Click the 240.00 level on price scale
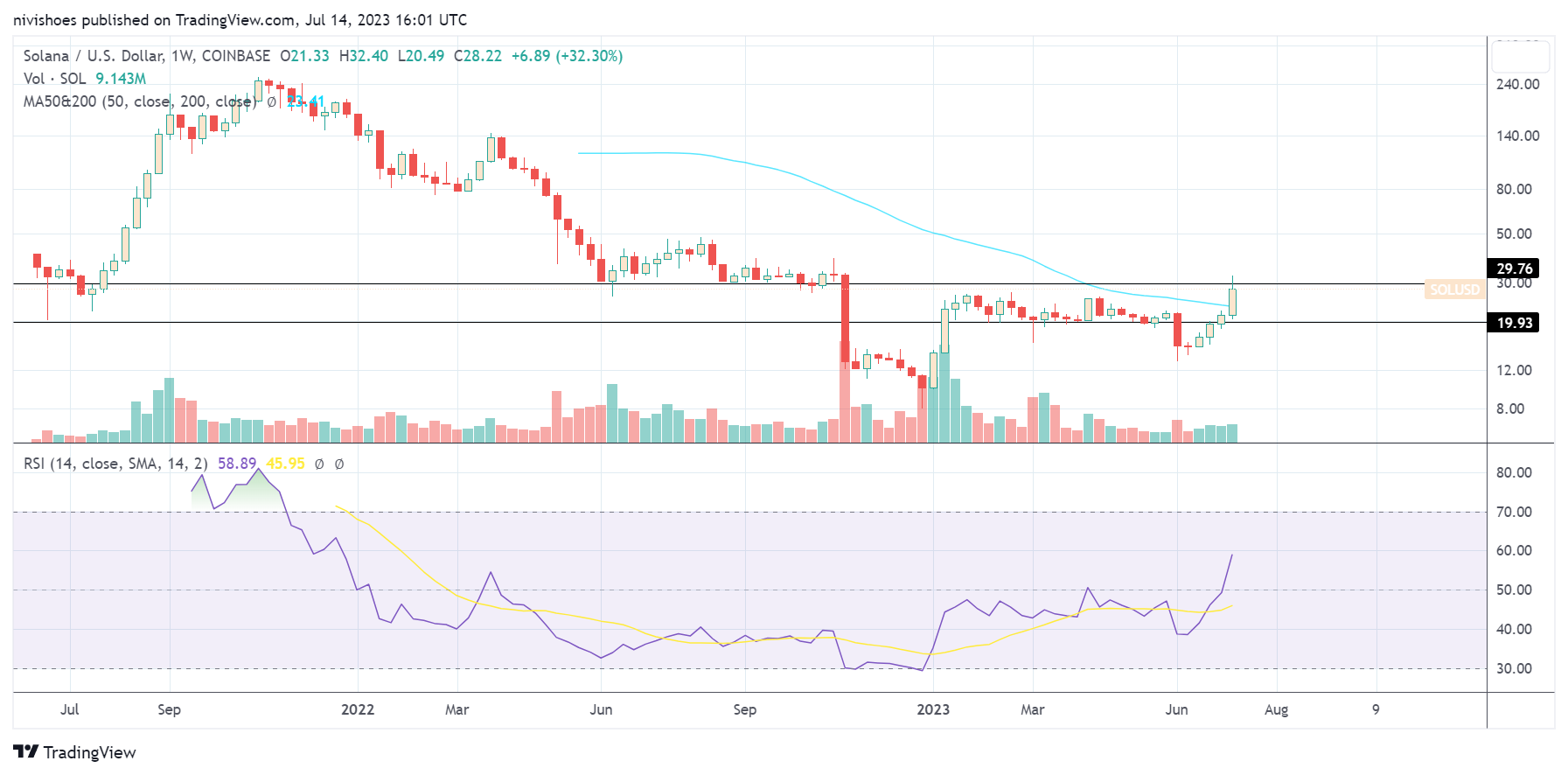This screenshot has height=775, width=1568. pyautogui.click(x=1517, y=85)
